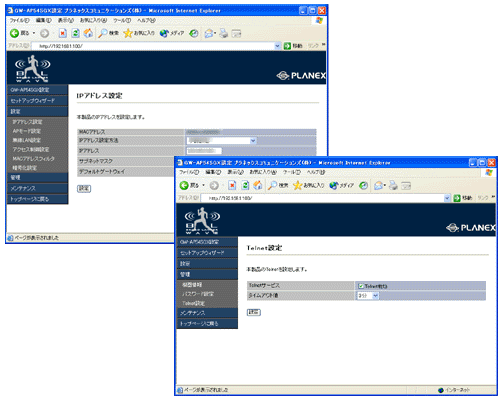Viewport: 500px width, 400px height.
Task: Click the Mail icon in the back window toolbar
Action: tap(209, 33)
